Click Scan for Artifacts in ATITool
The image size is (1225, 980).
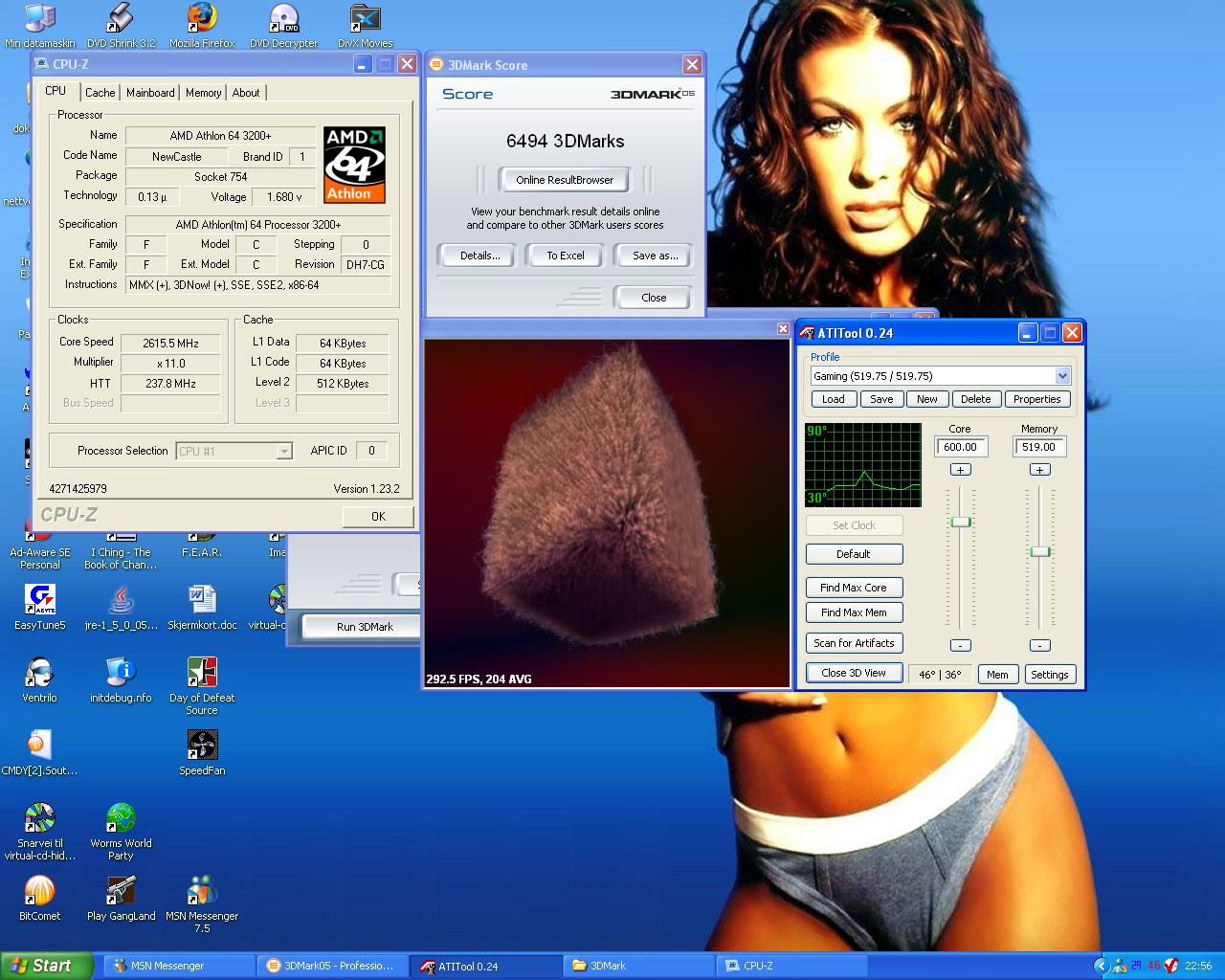pos(854,643)
